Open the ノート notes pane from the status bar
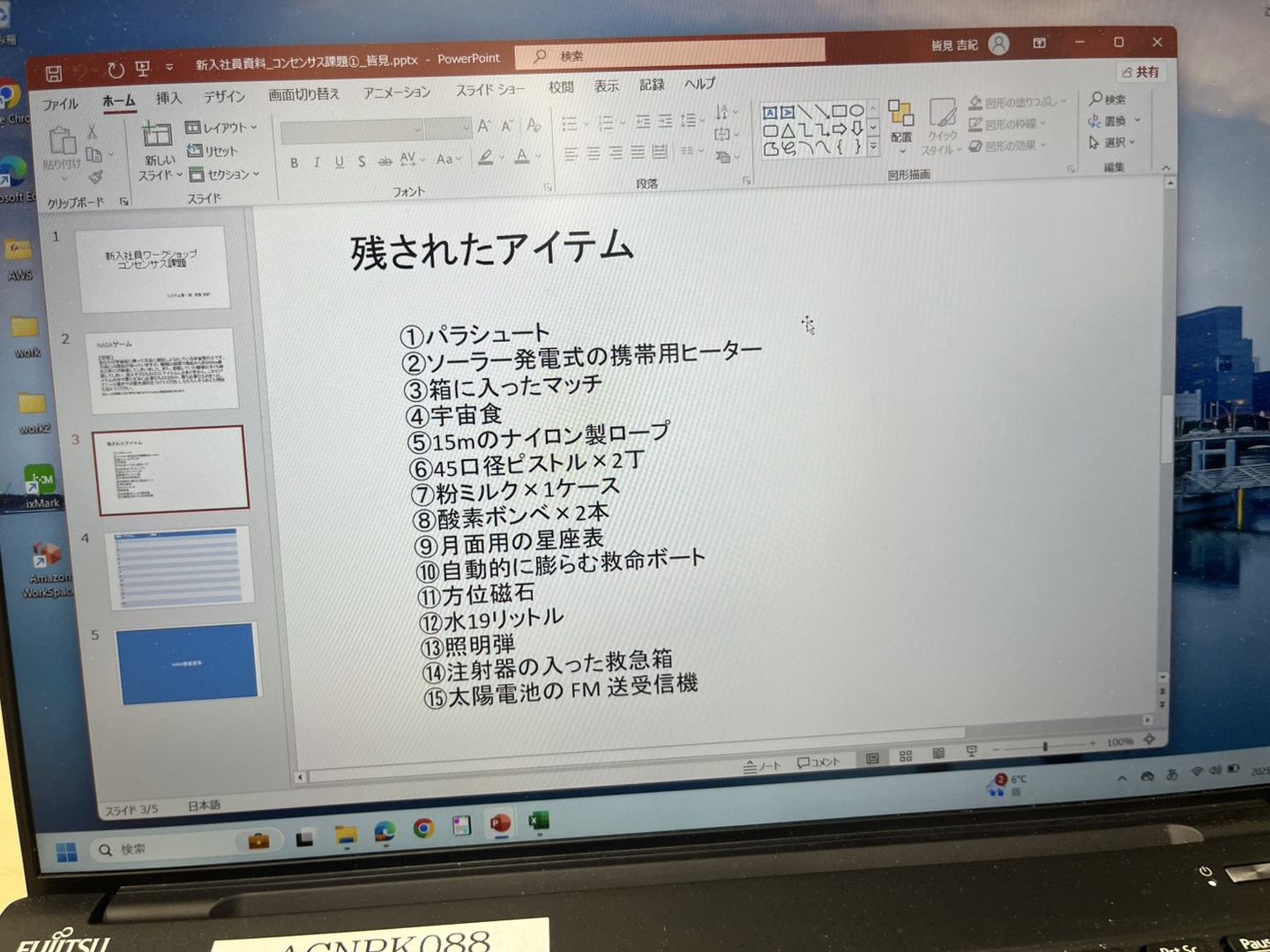 pyautogui.click(x=762, y=766)
